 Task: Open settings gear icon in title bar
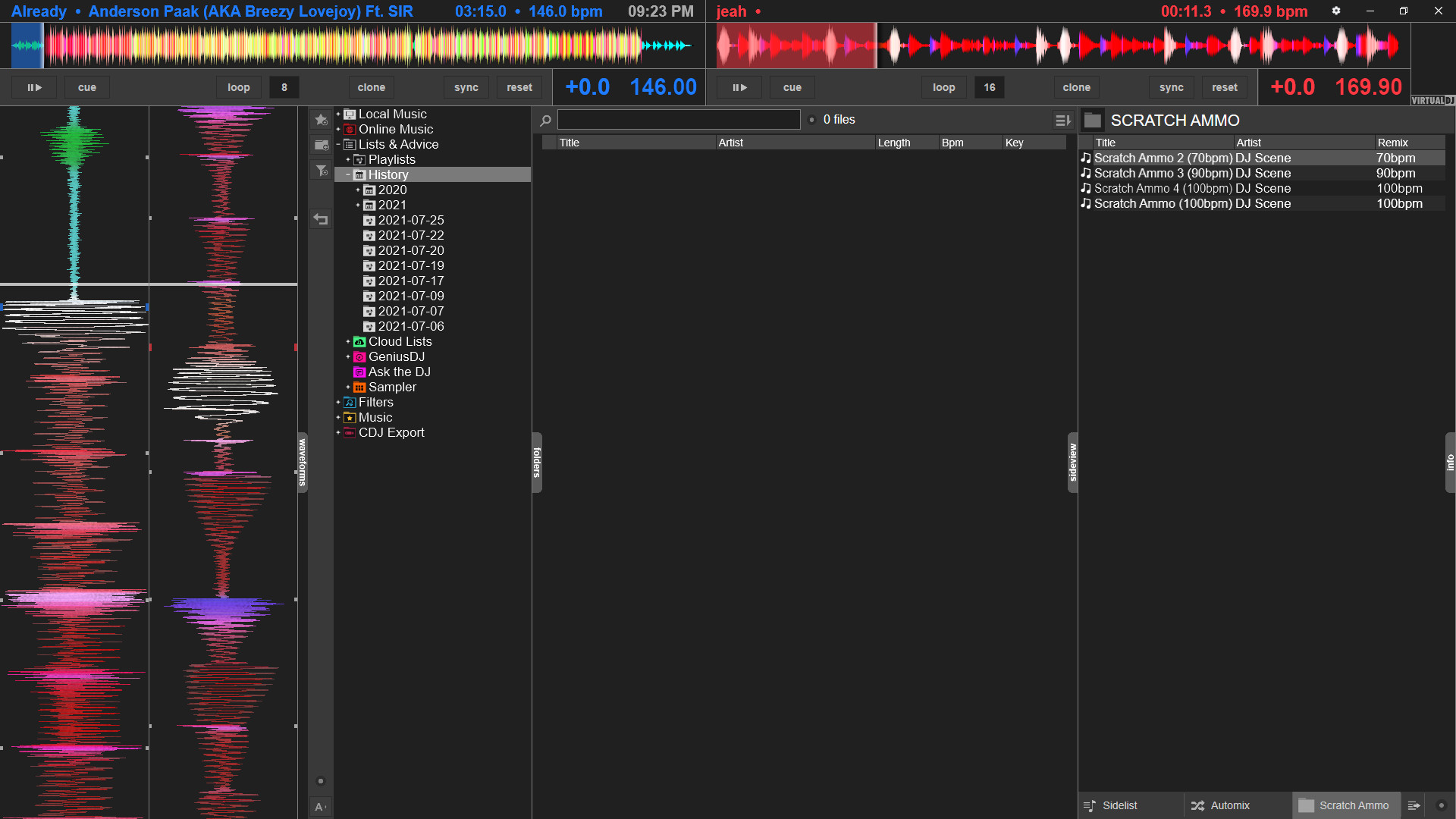pyautogui.click(x=1336, y=11)
